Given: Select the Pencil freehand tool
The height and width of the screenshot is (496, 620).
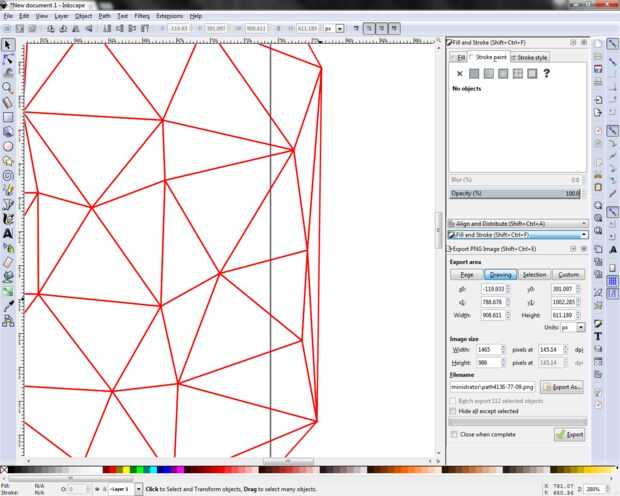Looking at the screenshot, I should [8, 190].
